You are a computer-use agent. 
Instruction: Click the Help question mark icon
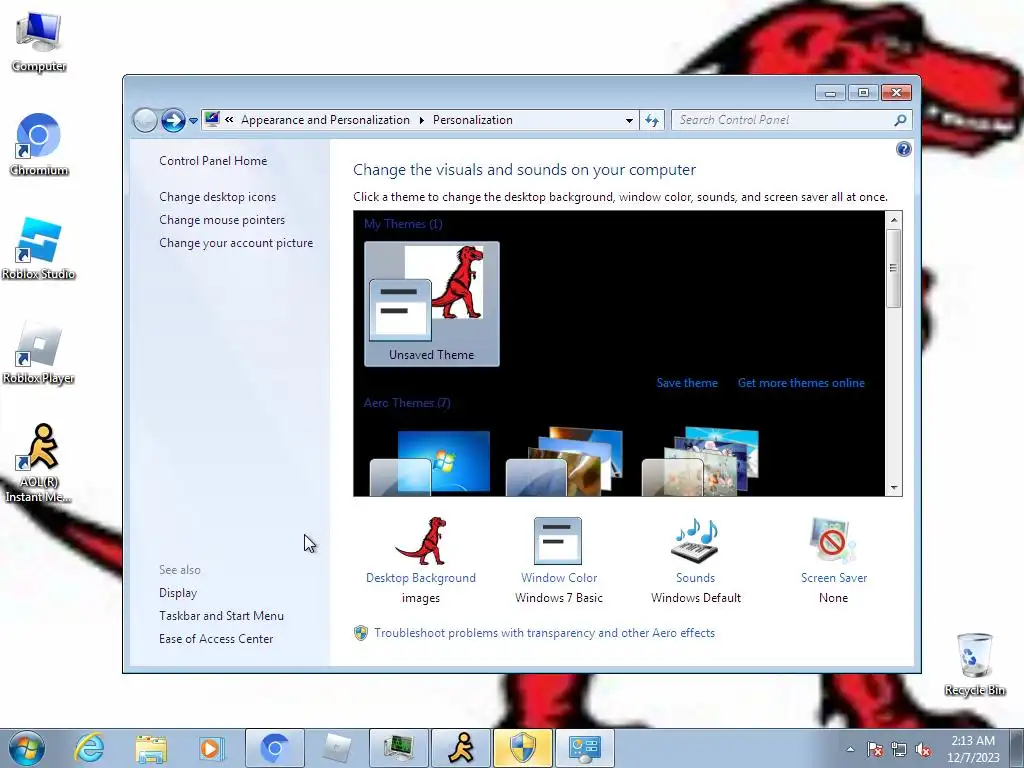(x=903, y=150)
